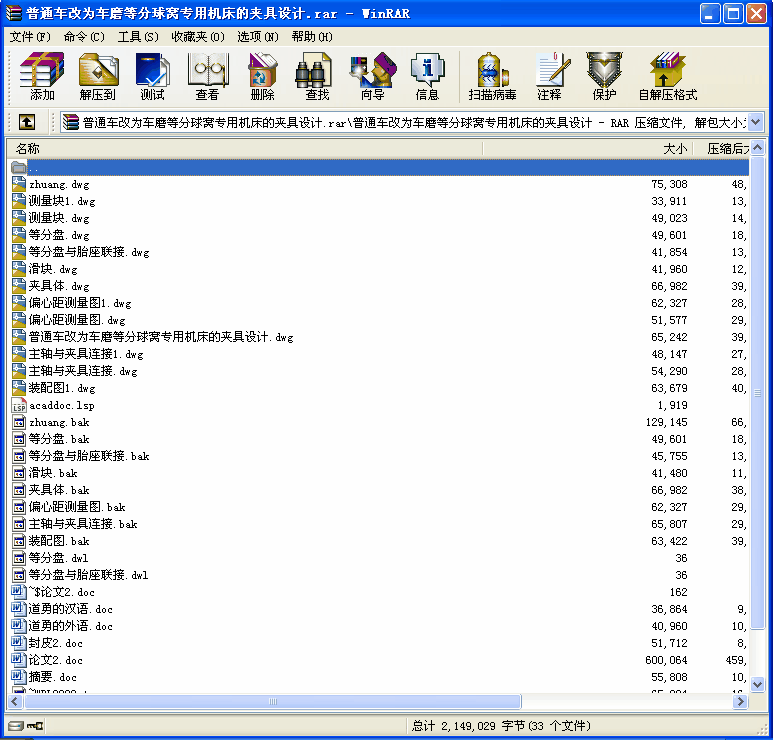773x740 pixels.
Task: Click the Delete (删除) toolbar icon
Action: click(262, 77)
